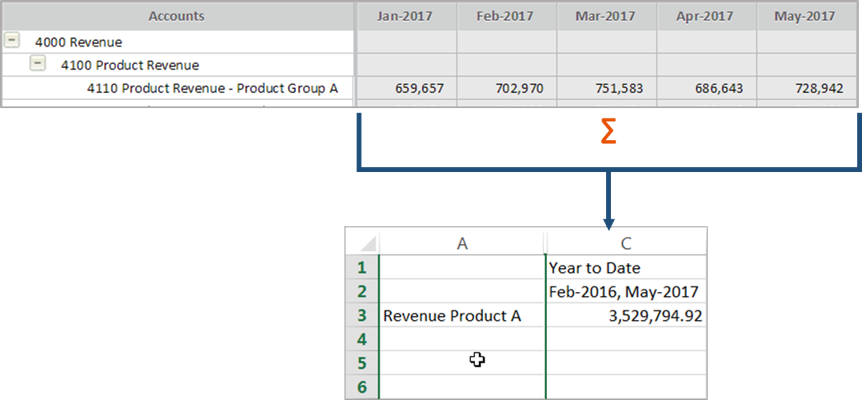This screenshot has height=401, width=862.
Task: Click the 3,529,794.92 total cell
Action: point(626,315)
